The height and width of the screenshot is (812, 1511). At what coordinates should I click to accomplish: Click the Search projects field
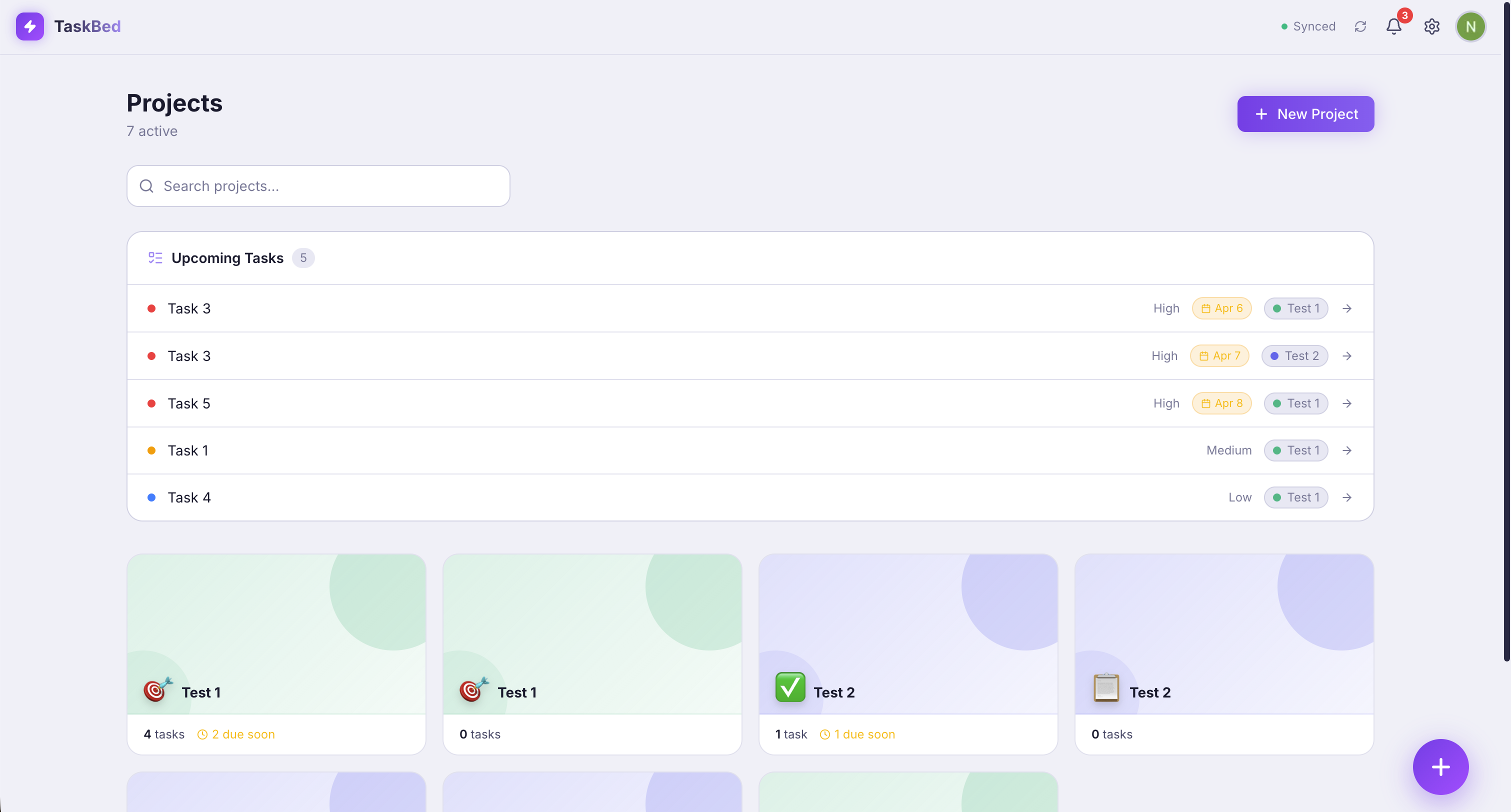[318, 186]
